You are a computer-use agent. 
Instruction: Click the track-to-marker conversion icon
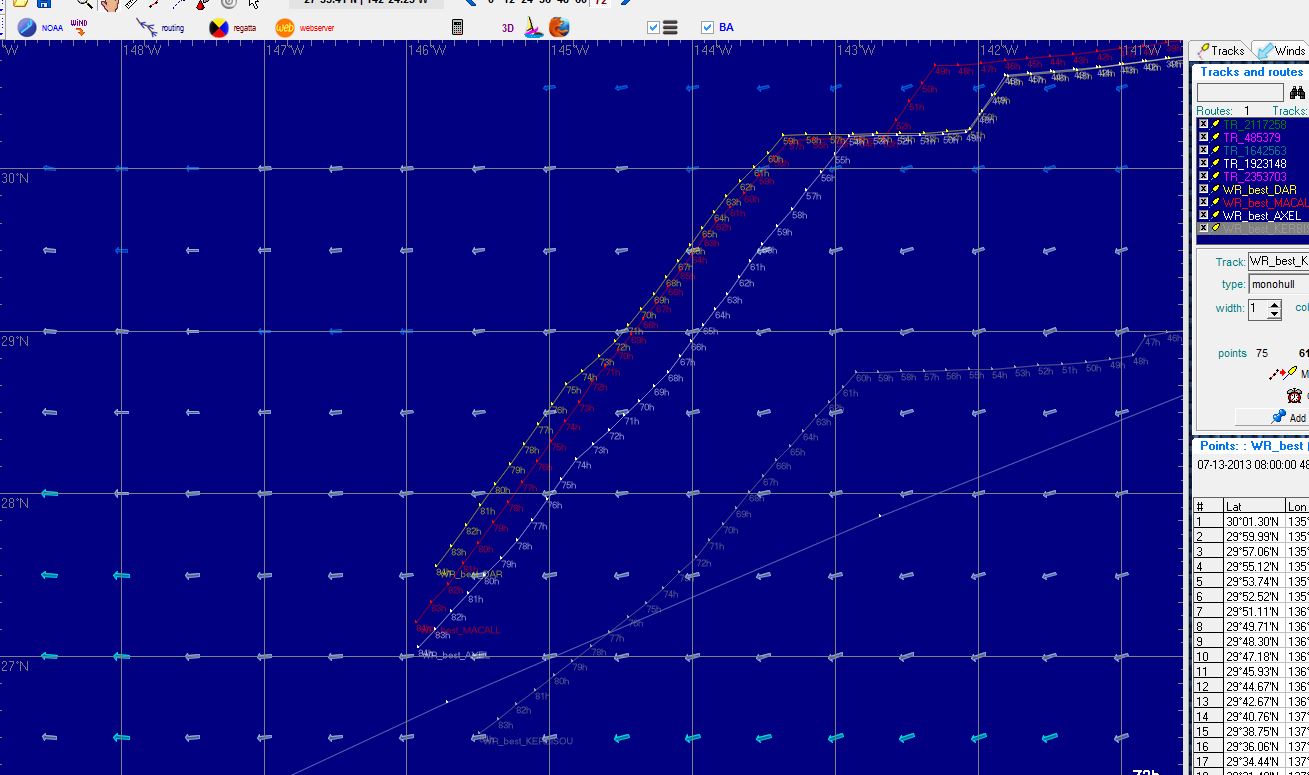pyautogui.click(x=1283, y=374)
